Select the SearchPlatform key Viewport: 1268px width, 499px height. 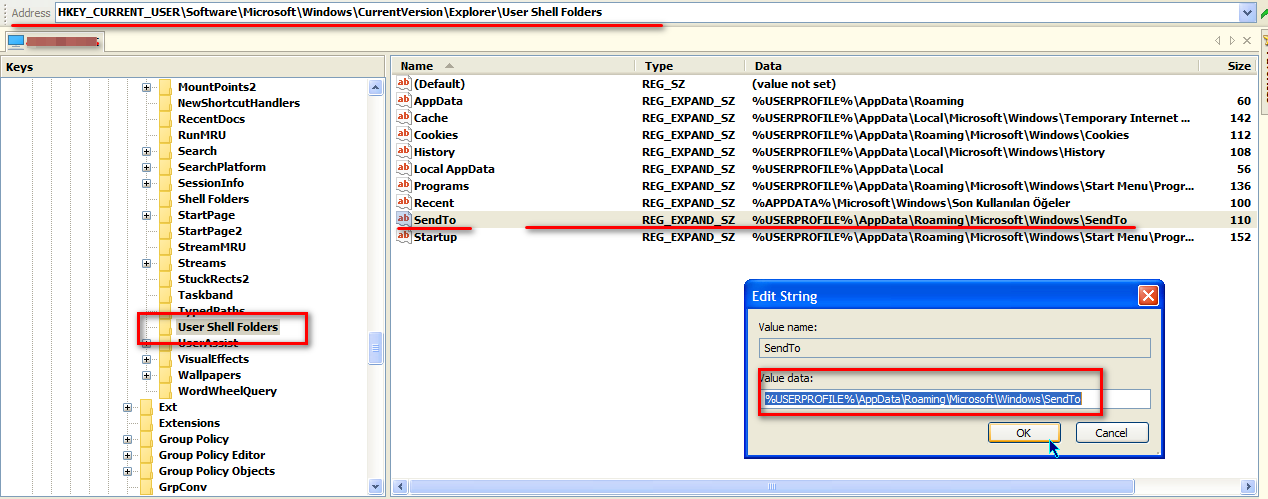pos(222,167)
